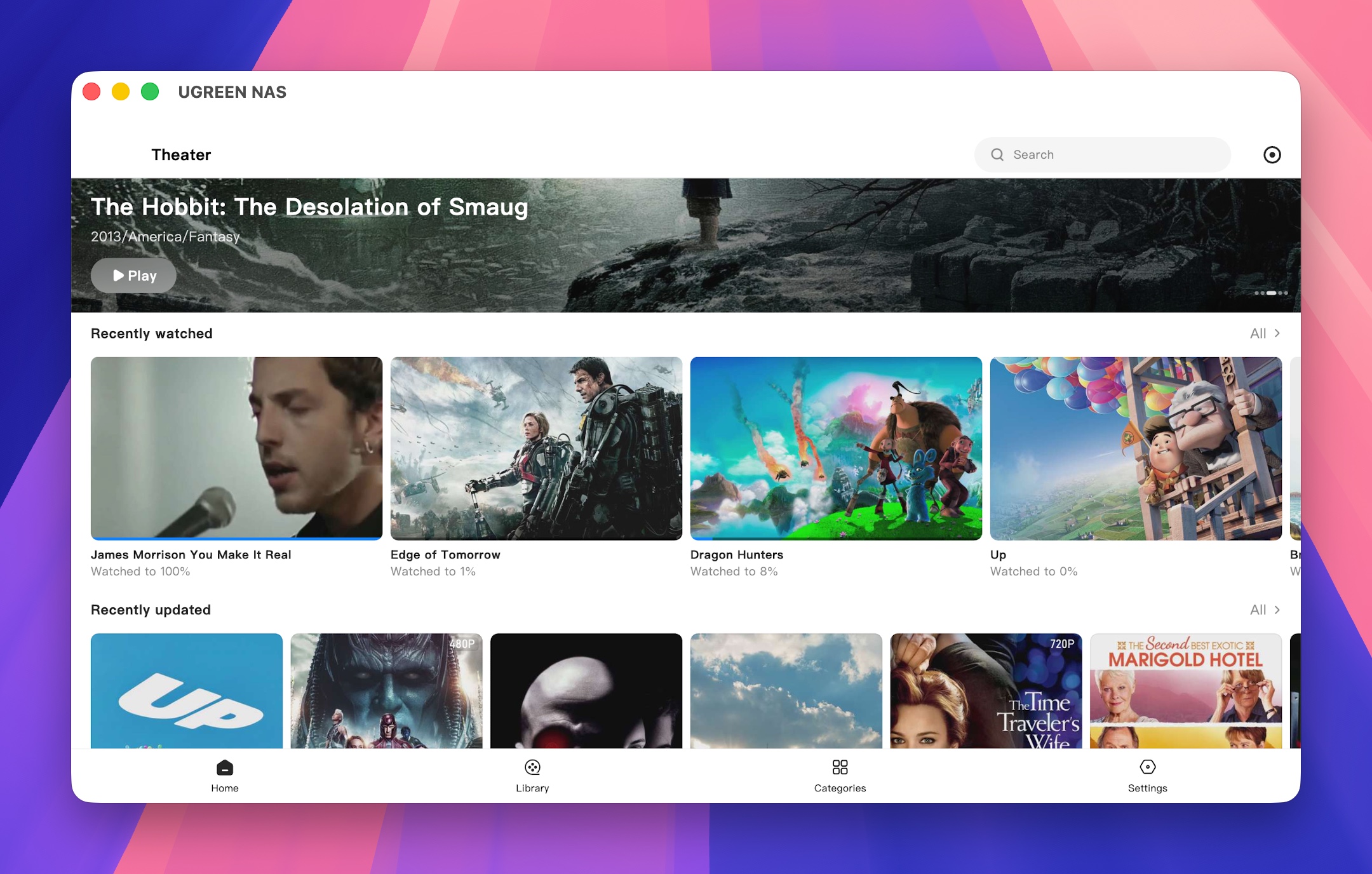Screen dimensions: 1372x874
Task: Open The Time Traveler's Wife 720P poster
Action: (986, 690)
